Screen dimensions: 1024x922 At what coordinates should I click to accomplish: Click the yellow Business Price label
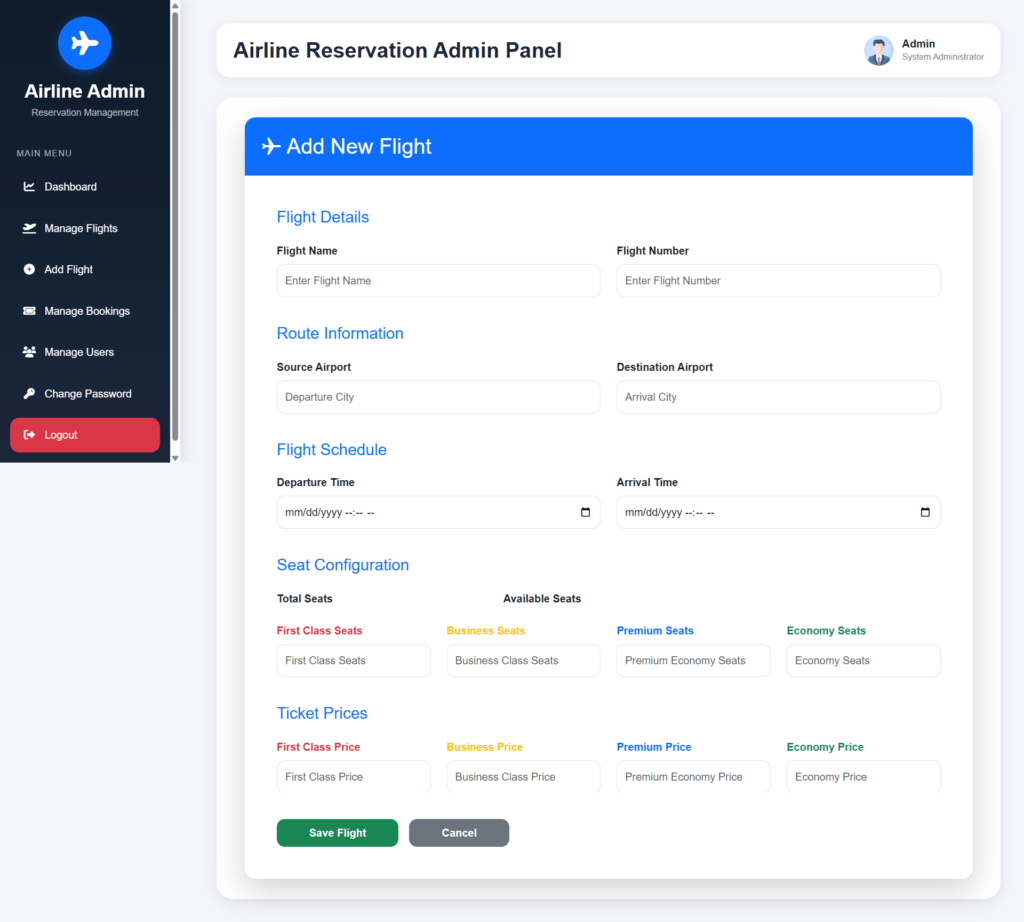(485, 747)
